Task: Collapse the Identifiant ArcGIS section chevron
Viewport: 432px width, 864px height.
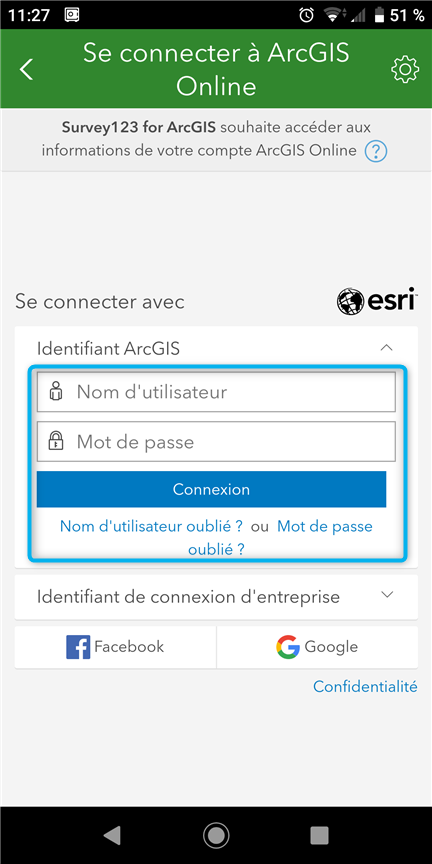Action: tap(387, 348)
